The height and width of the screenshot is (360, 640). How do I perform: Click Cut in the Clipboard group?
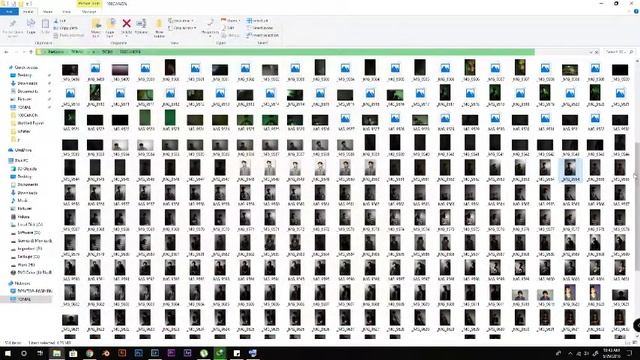tap(60, 21)
